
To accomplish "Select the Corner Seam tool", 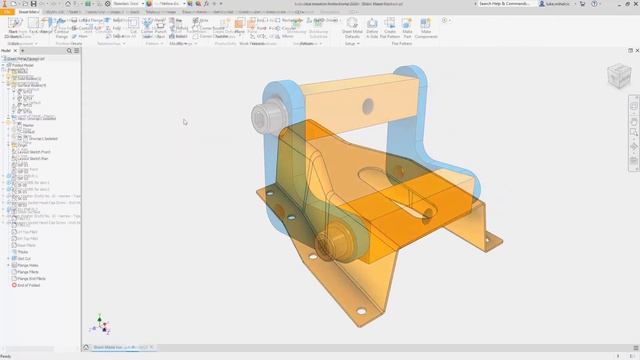I will pyautogui.click(x=147, y=28).
